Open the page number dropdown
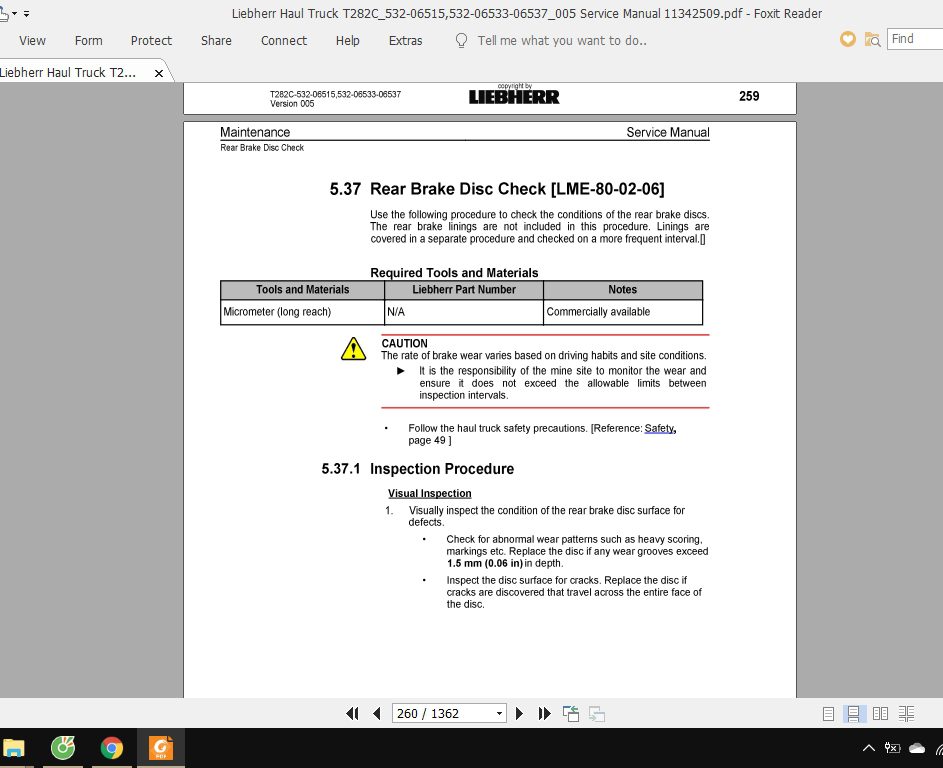943x768 pixels. coord(498,713)
